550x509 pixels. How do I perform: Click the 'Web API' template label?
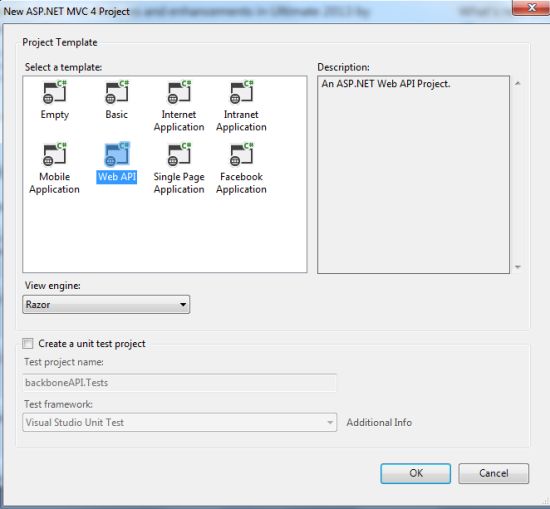[x=117, y=177]
